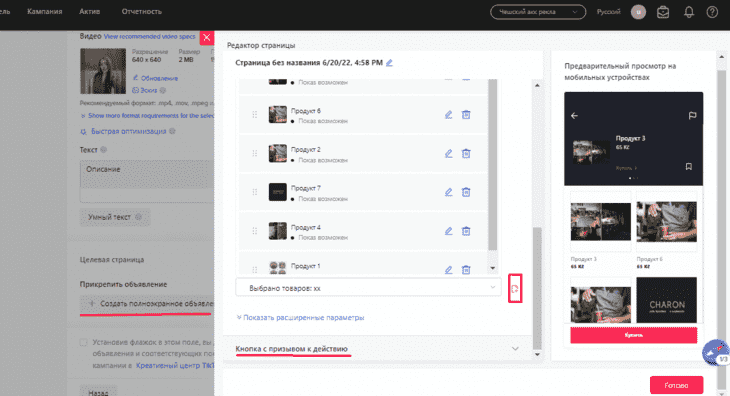
Task: Select Продукт 7 thumbnail in list
Action: 277,192
